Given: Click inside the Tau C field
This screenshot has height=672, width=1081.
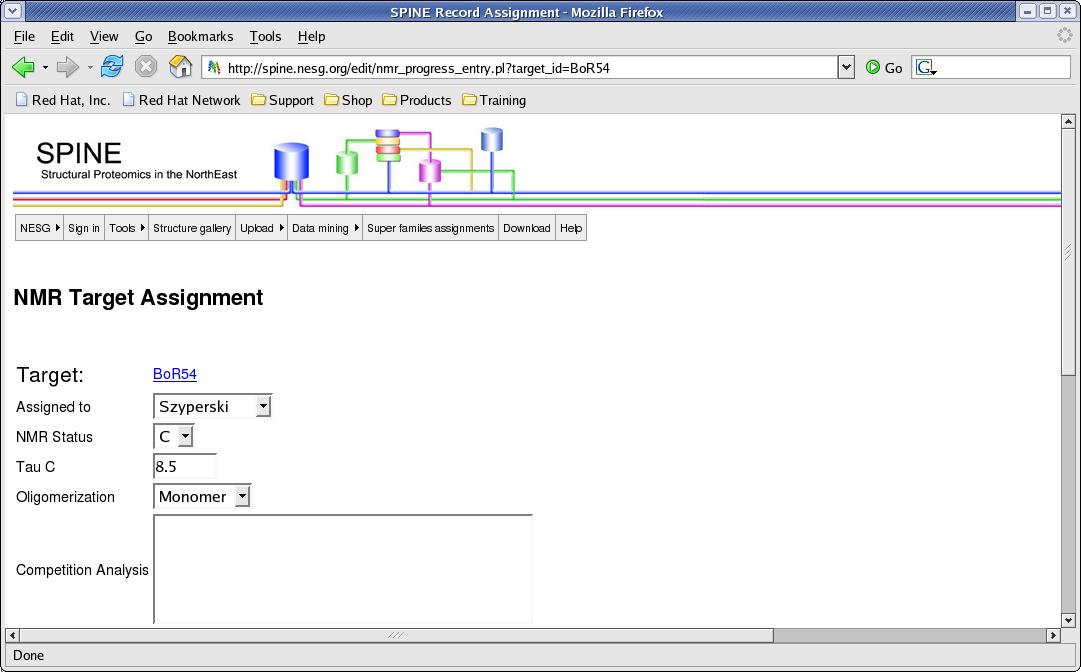Looking at the screenshot, I should [184, 466].
